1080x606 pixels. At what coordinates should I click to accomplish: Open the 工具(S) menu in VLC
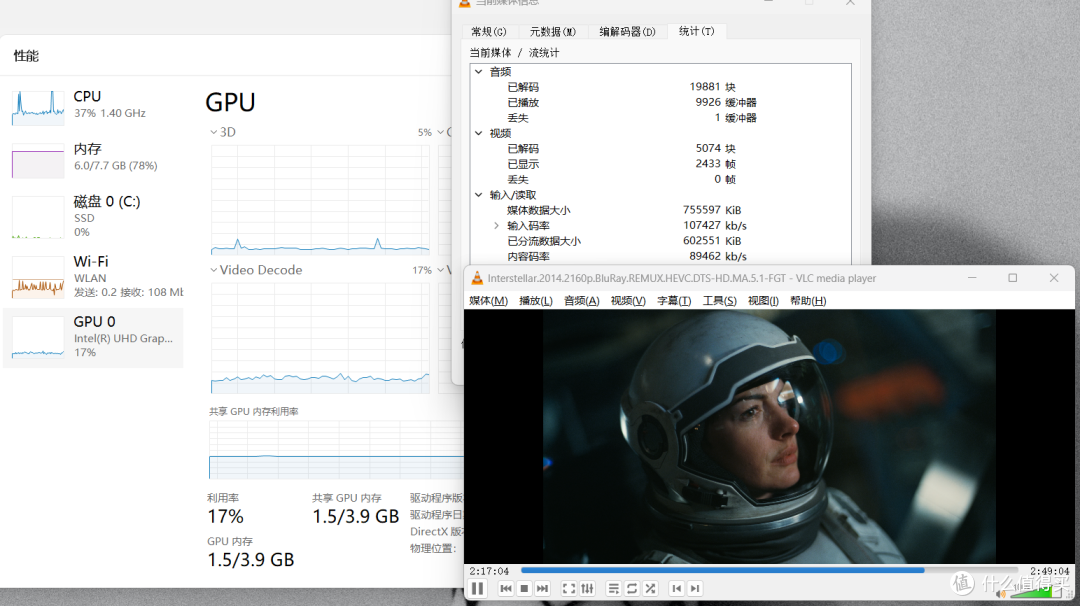coord(719,300)
